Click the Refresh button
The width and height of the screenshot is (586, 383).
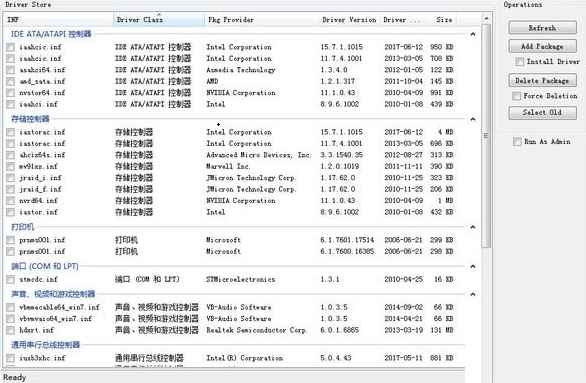[x=542, y=28]
